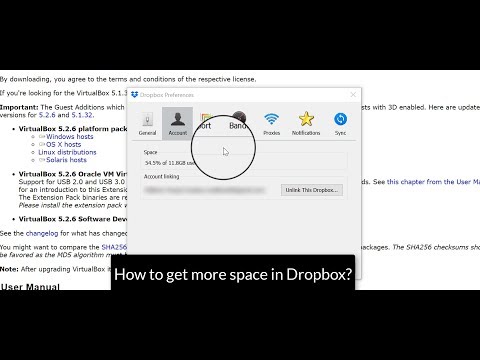480x360 pixels.
Task: Click the 5.2.6 version link
Action: [47, 115]
